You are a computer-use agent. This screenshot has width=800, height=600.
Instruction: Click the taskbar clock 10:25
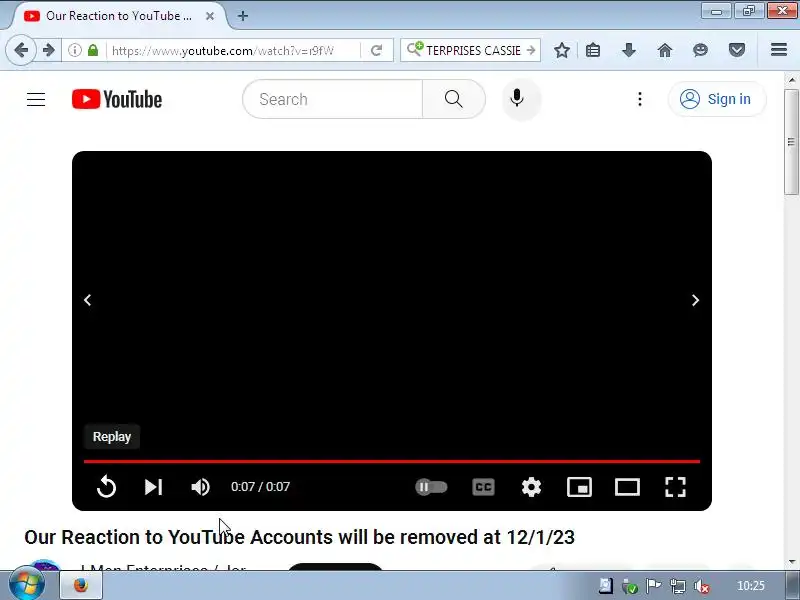(x=751, y=586)
